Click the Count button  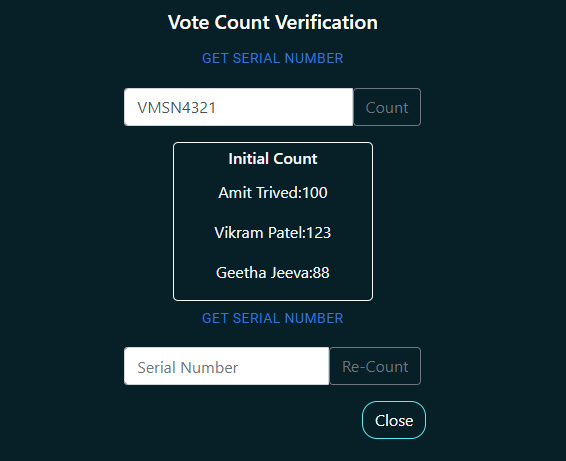[x=387, y=107]
